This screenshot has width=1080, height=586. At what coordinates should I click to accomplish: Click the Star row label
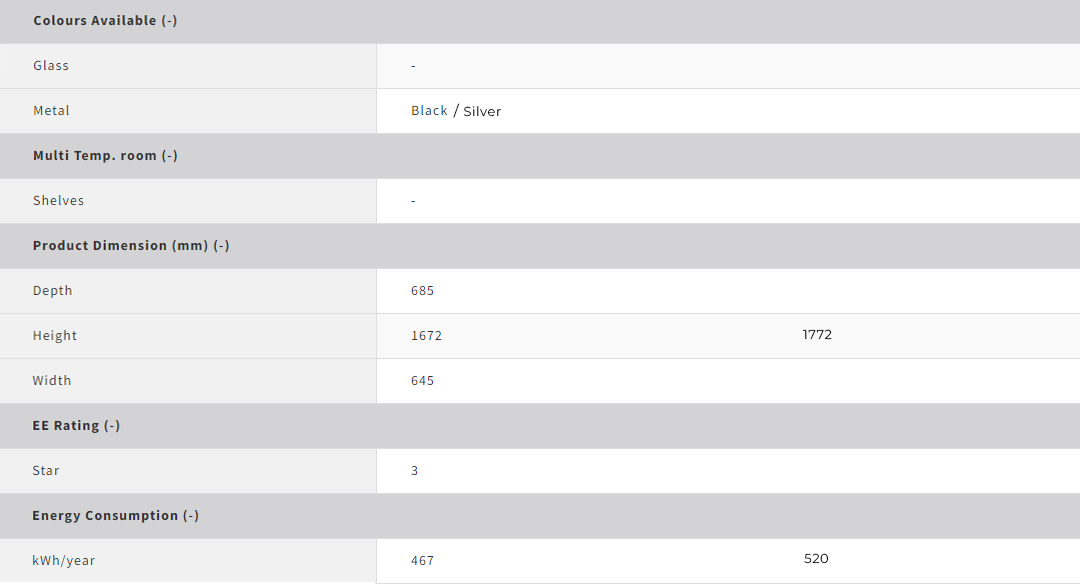click(46, 471)
